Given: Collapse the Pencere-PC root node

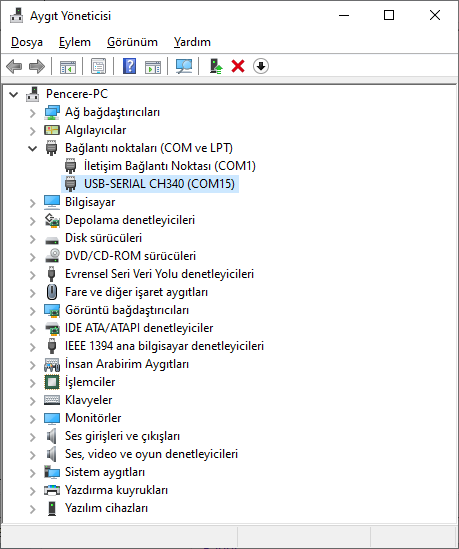Looking at the screenshot, I should point(13,95).
